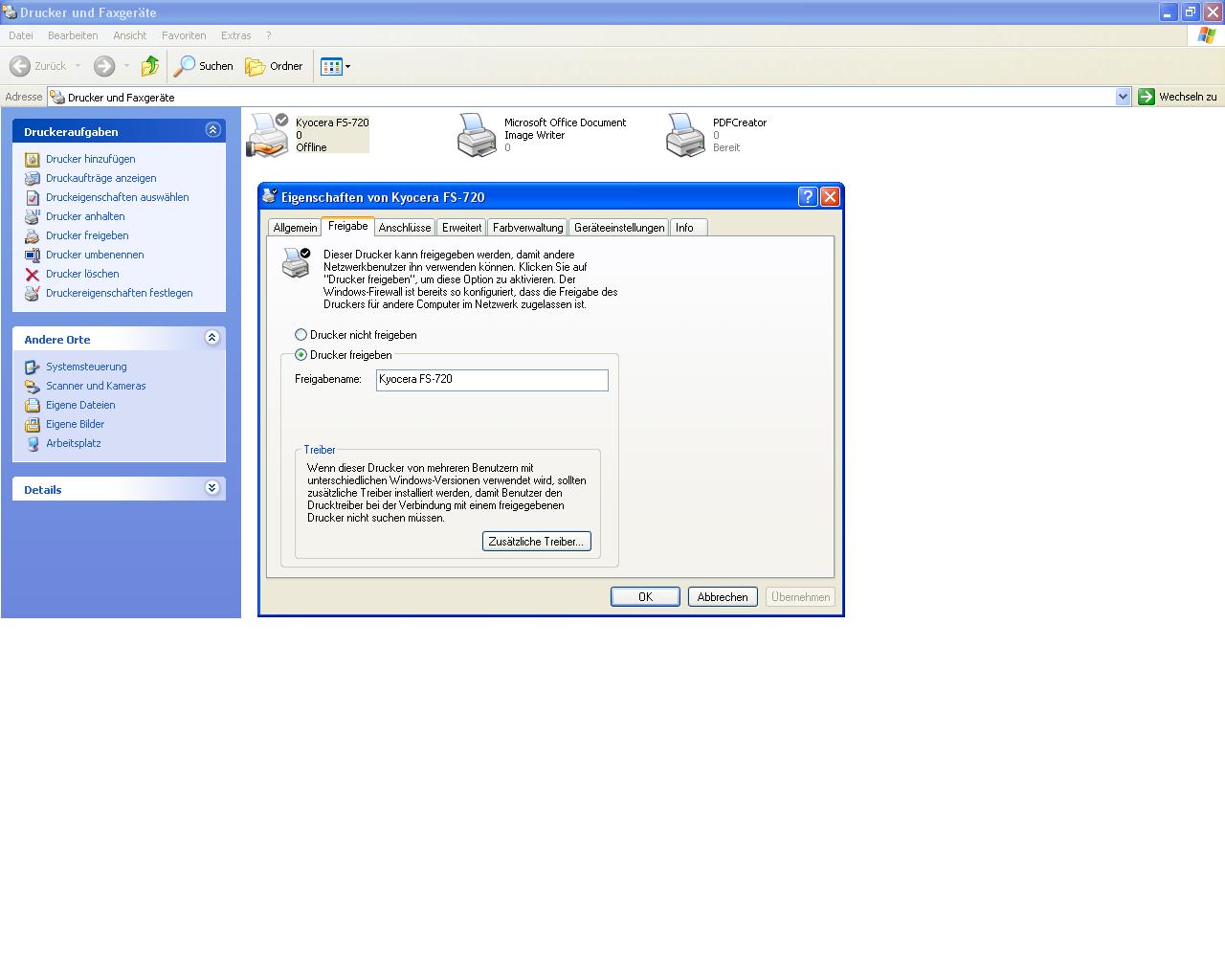Open the forward button history dropdown arrow
Viewport: 1225px width, 980px height.
[126, 66]
